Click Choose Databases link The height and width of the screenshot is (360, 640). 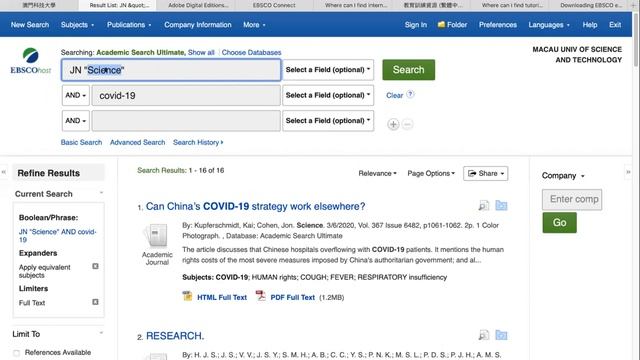point(251,53)
